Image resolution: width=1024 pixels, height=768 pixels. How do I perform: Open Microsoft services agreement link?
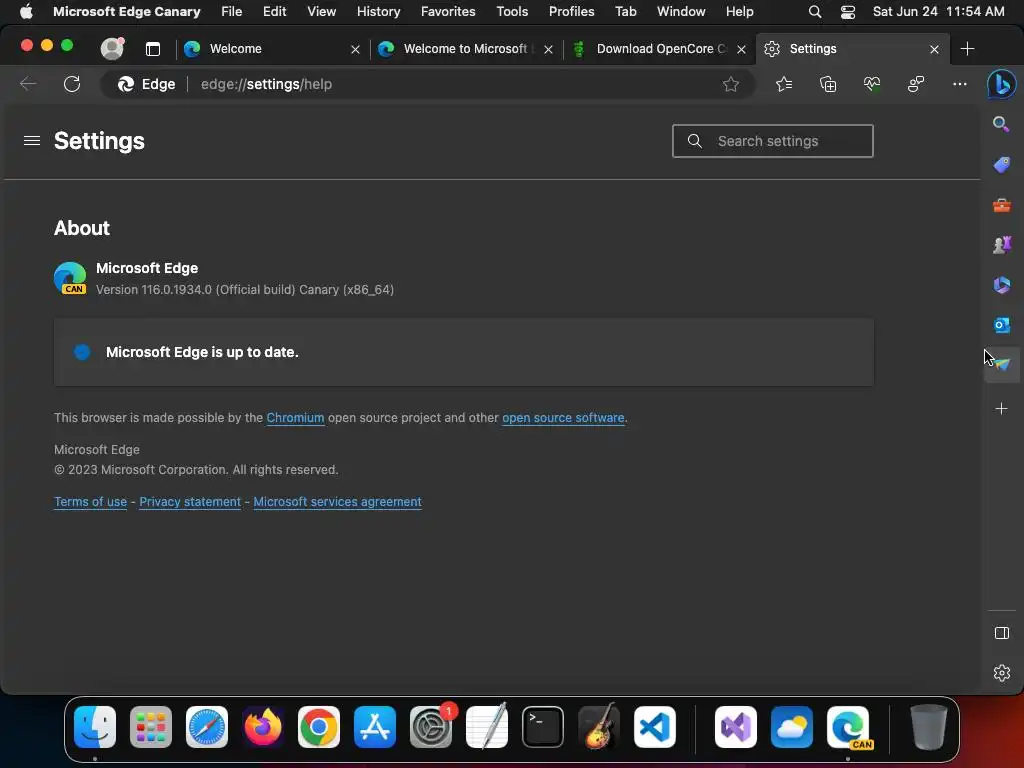tap(338, 502)
